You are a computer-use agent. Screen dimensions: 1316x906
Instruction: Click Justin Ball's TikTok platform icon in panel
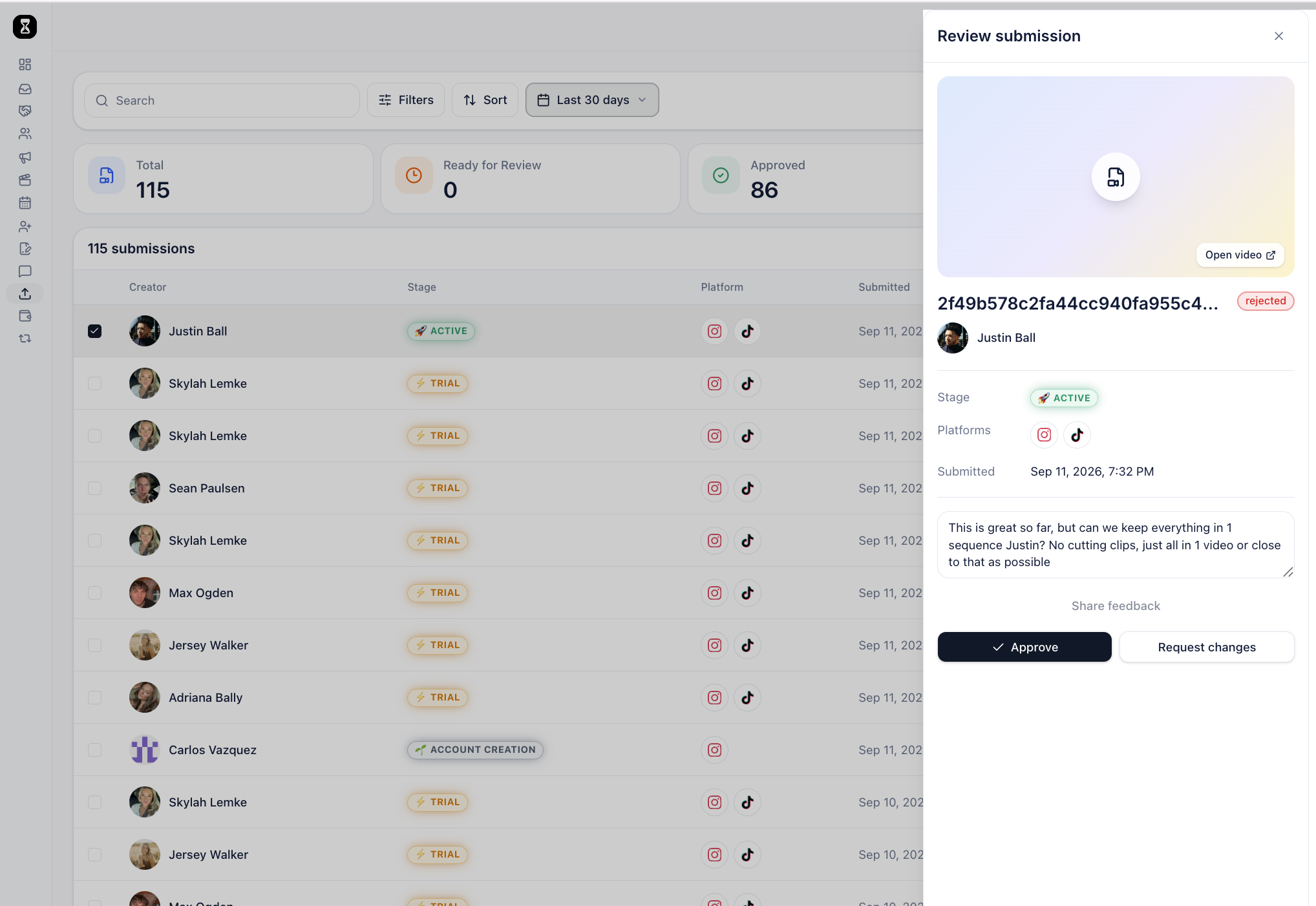[1077, 435]
